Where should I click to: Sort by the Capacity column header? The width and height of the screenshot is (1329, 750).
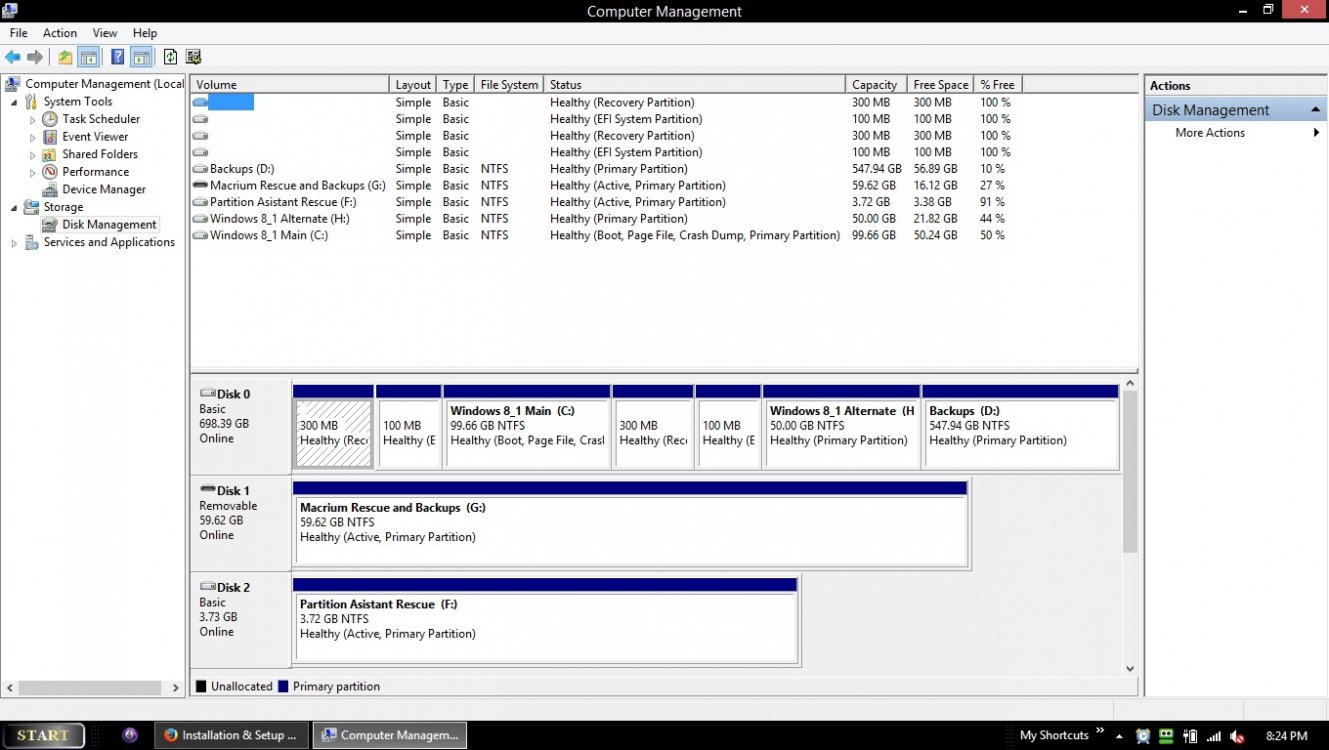click(x=876, y=85)
